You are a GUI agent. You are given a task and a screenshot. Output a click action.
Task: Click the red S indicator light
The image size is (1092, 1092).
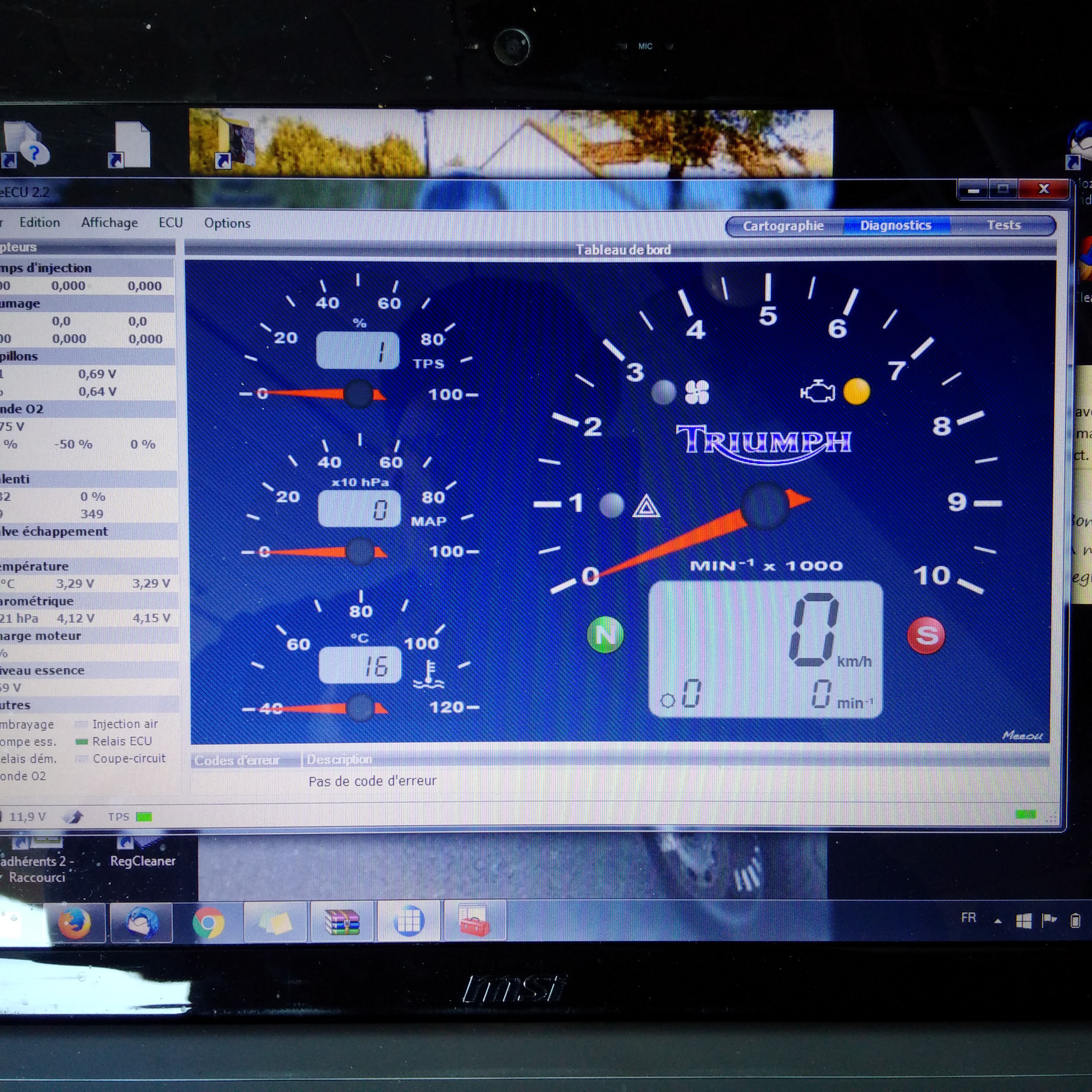point(926,635)
